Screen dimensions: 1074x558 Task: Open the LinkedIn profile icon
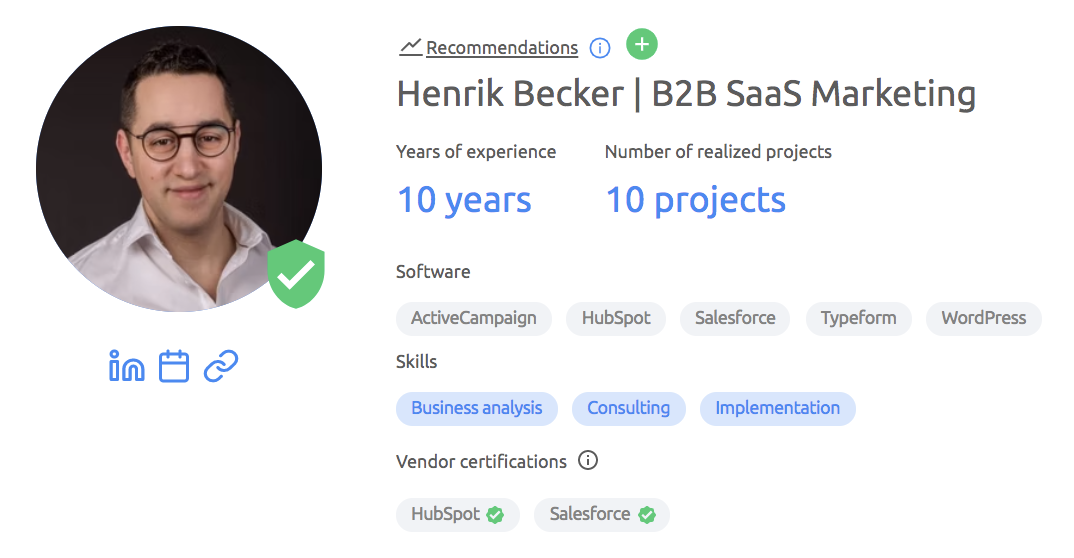[x=126, y=367]
